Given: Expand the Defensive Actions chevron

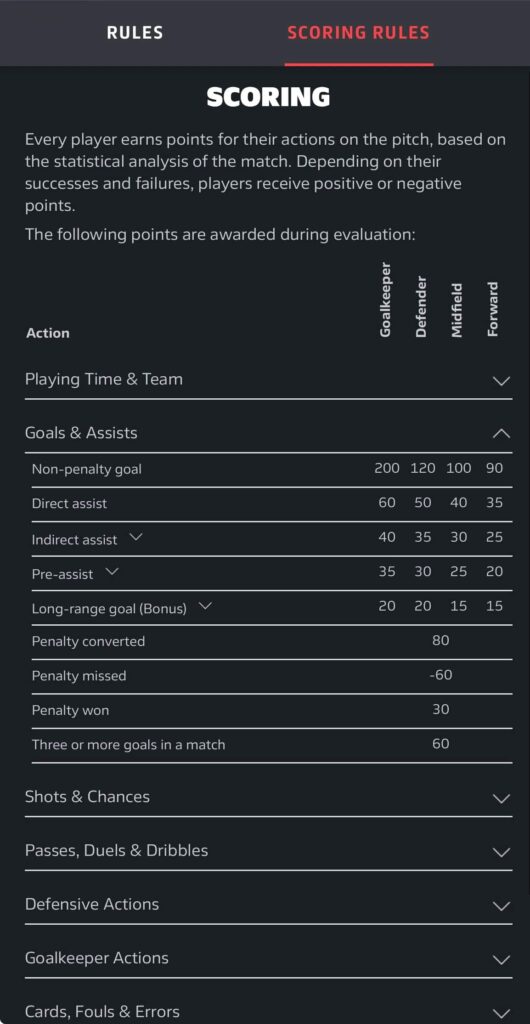Looking at the screenshot, I should click(x=501, y=906).
